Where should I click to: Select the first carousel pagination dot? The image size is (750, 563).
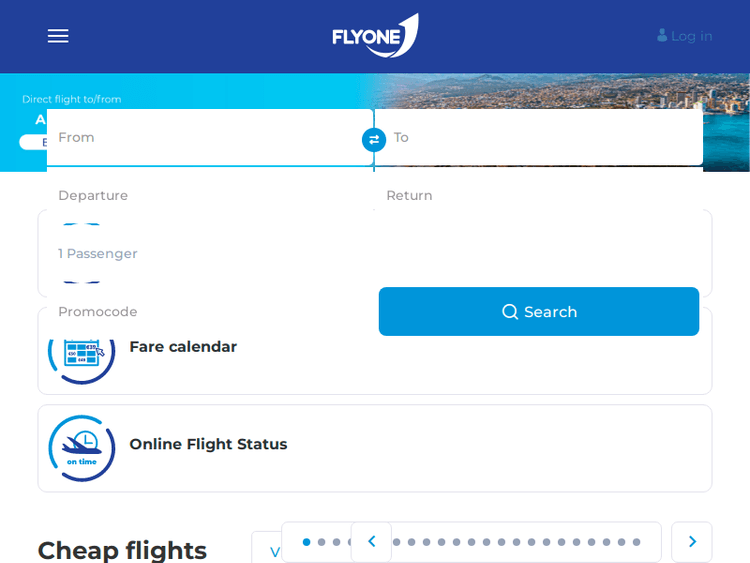306,542
